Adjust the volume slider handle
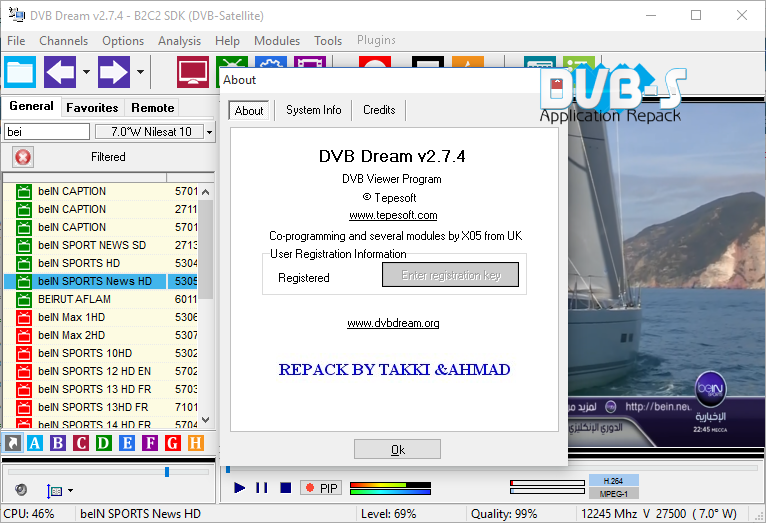 click(167, 472)
